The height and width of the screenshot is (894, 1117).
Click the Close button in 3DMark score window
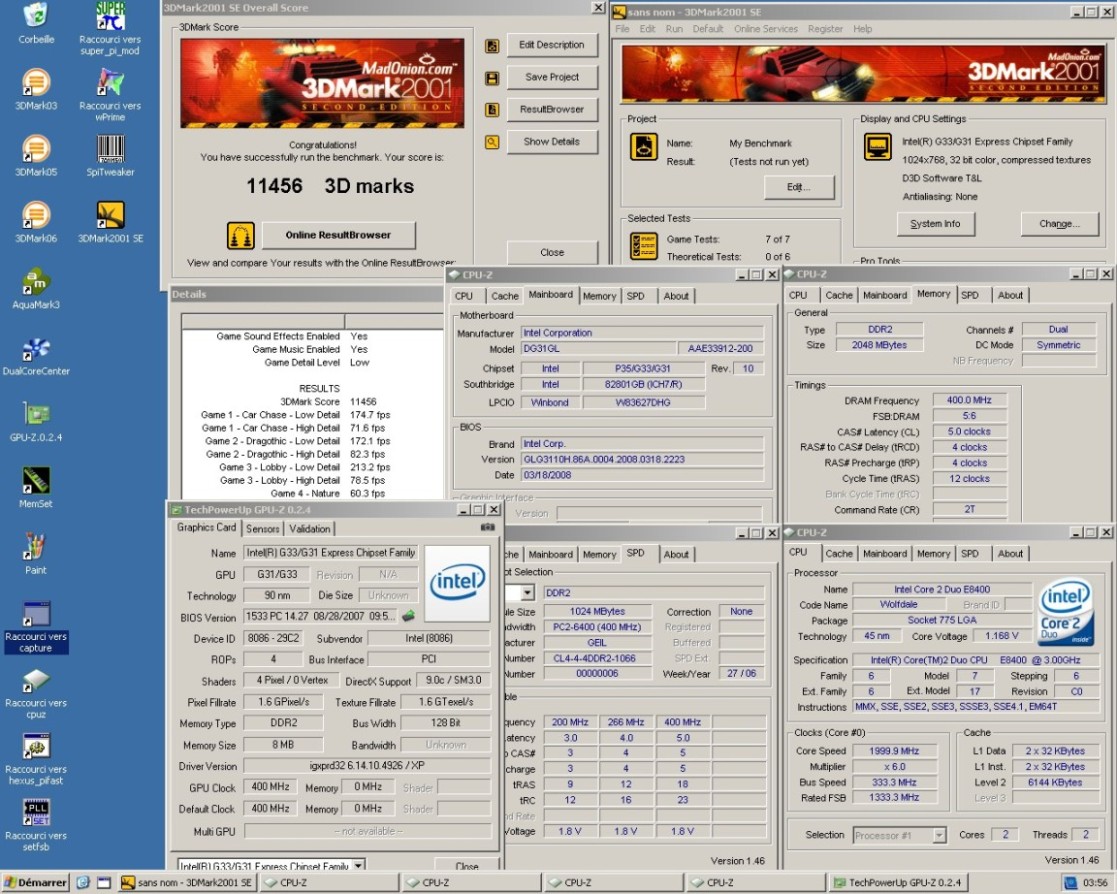(552, 252)
